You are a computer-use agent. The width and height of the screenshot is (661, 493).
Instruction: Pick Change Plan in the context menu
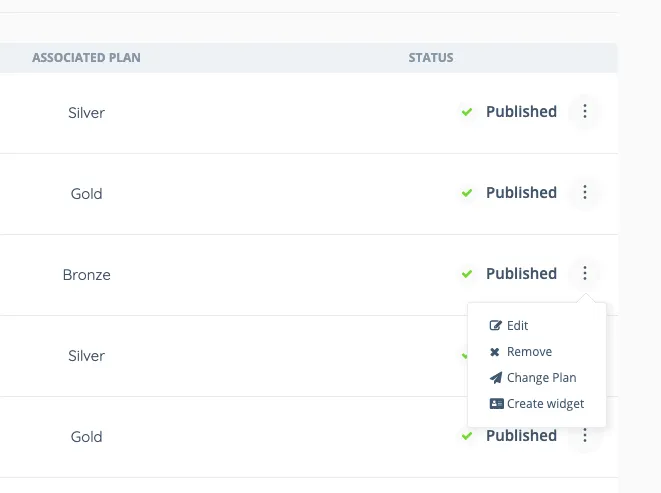tap(541, 378)
